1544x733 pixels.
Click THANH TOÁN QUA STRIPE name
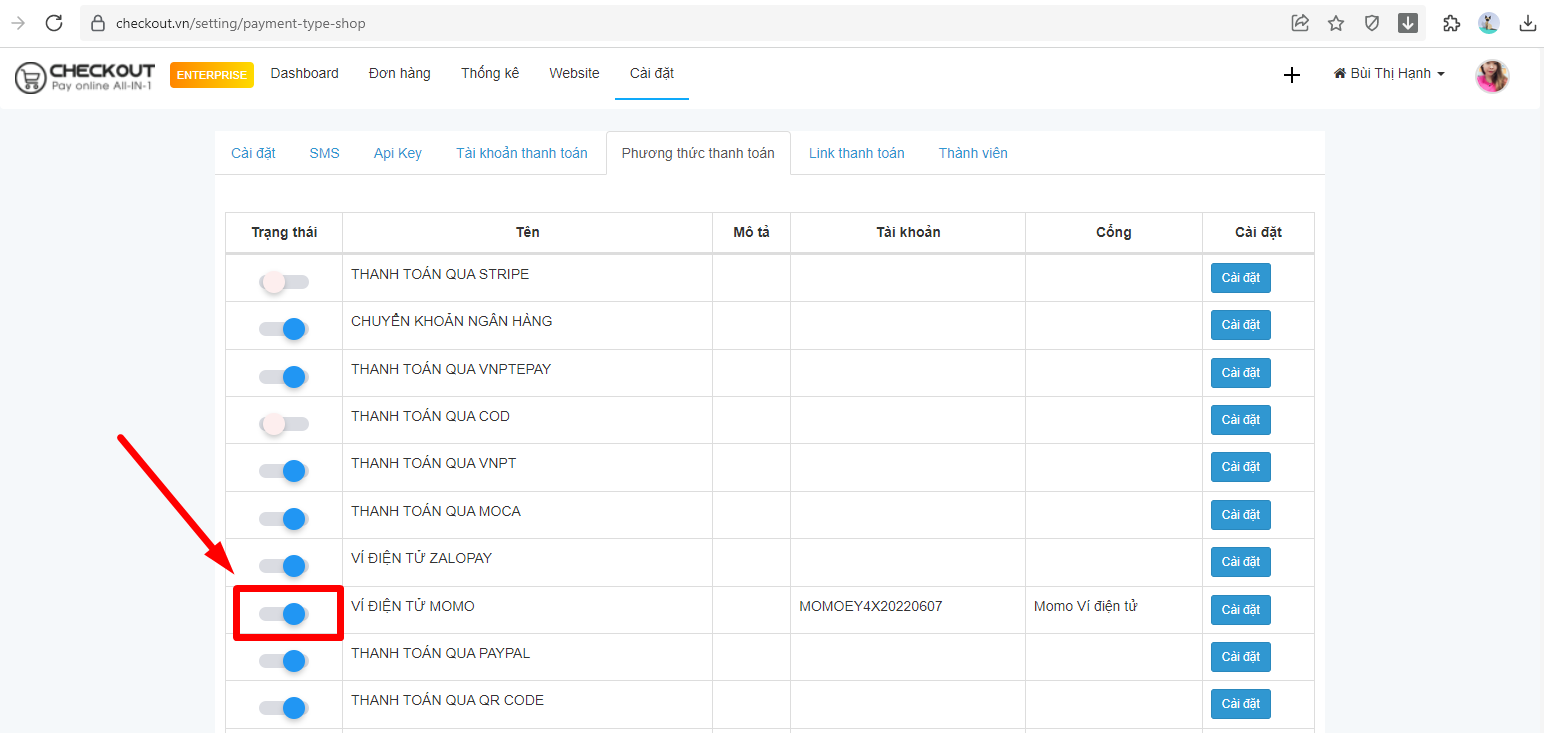coord(440,274)
